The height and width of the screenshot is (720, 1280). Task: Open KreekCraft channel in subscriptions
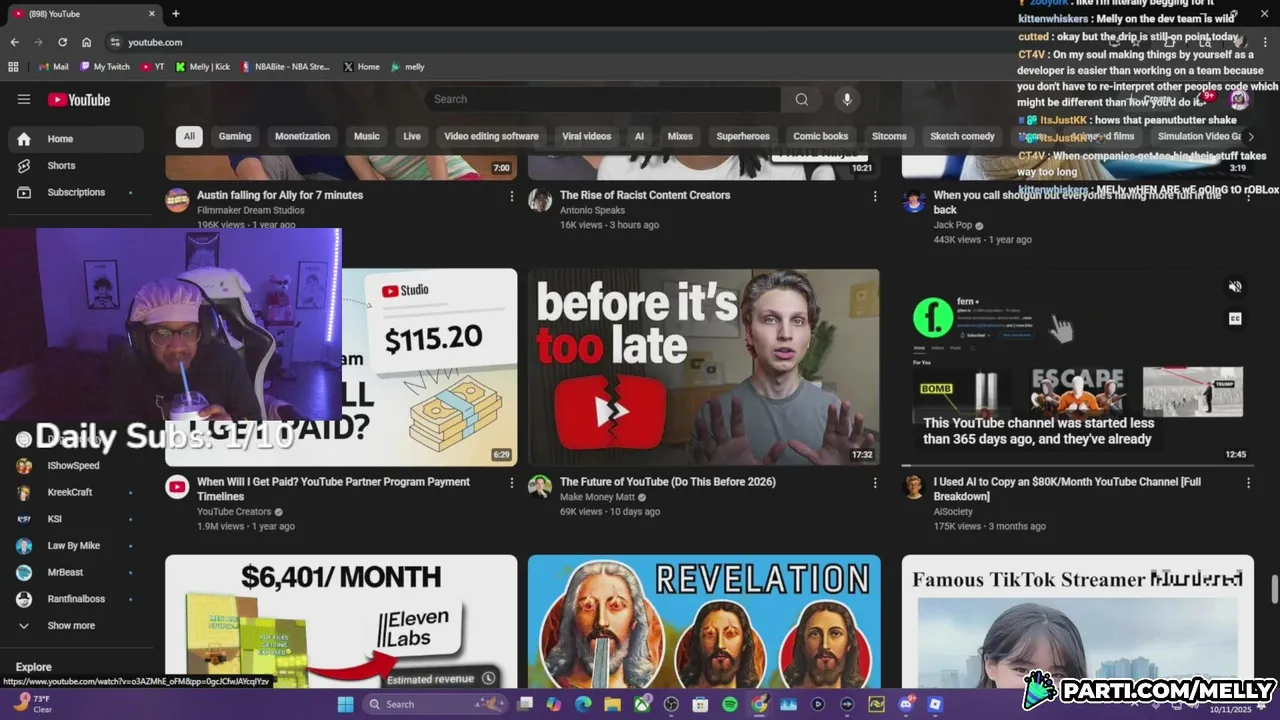click(76, 492)
